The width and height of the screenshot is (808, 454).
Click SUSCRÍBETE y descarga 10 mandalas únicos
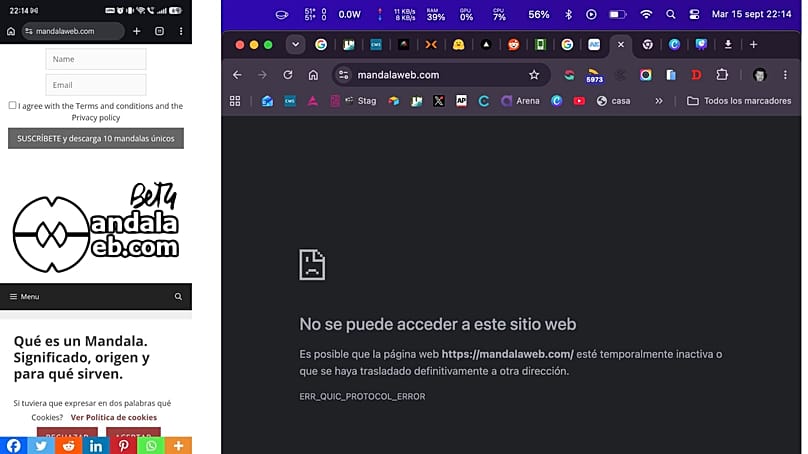pyautogui.click(x=96, y=138)
